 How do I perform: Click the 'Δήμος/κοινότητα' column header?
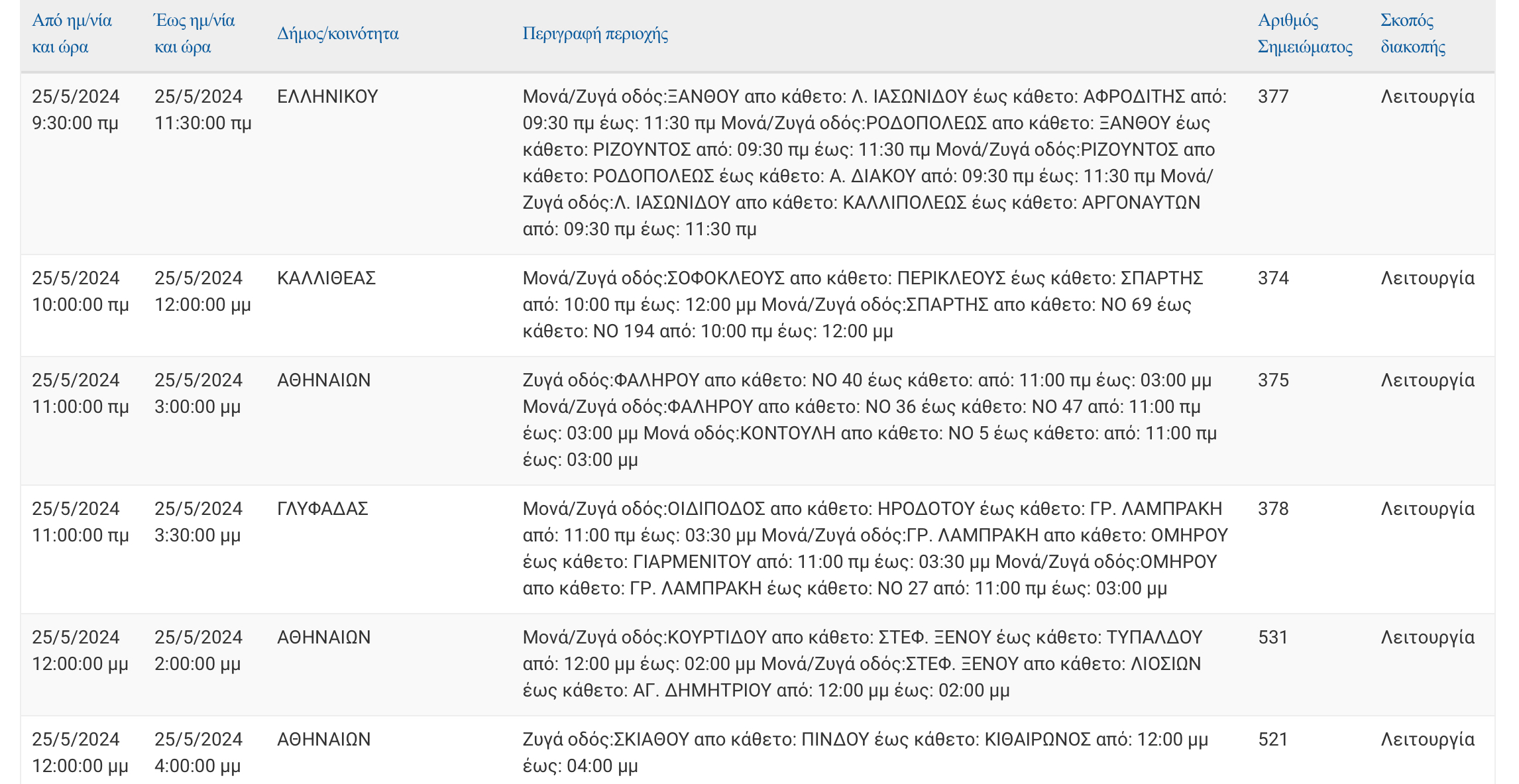tap(337, 33)
